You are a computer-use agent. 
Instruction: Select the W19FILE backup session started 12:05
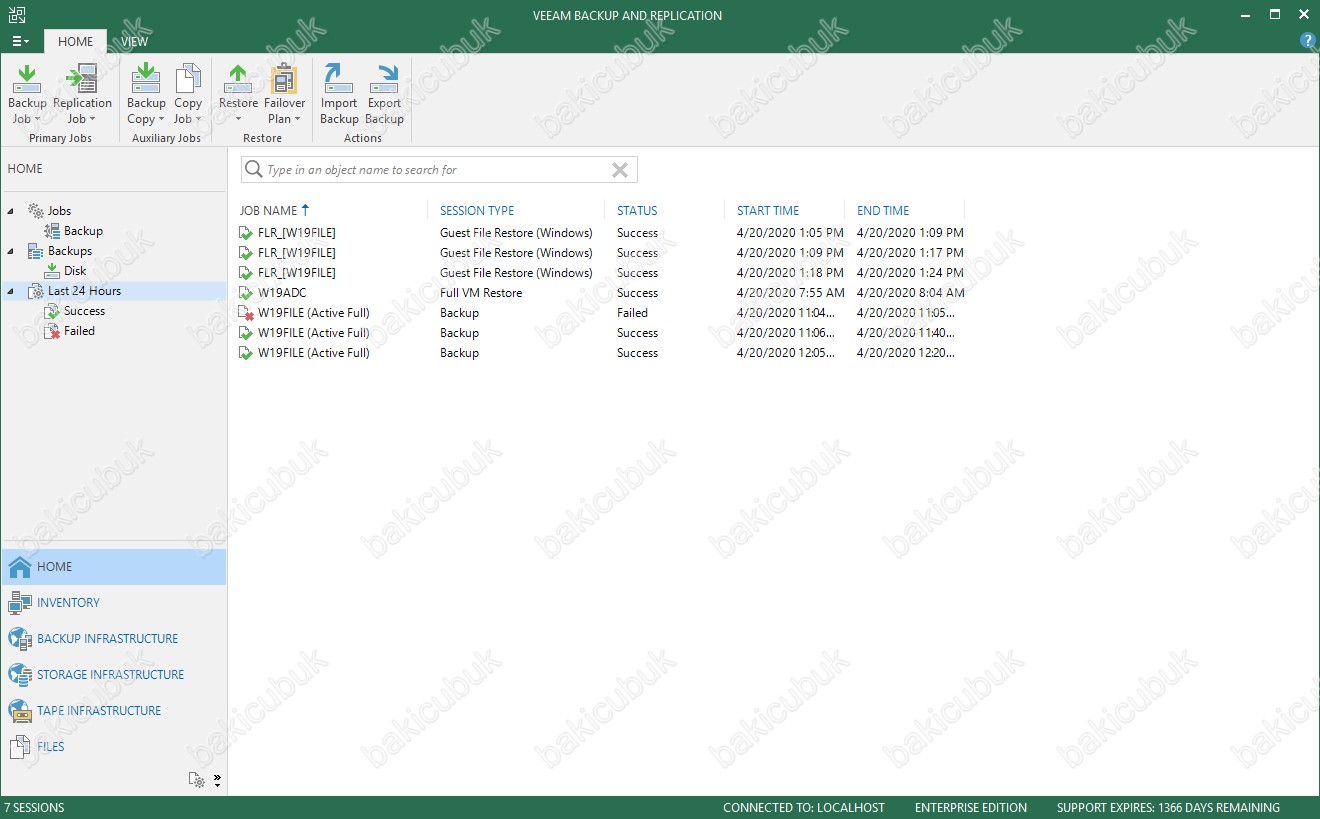[x=602, y=353]
